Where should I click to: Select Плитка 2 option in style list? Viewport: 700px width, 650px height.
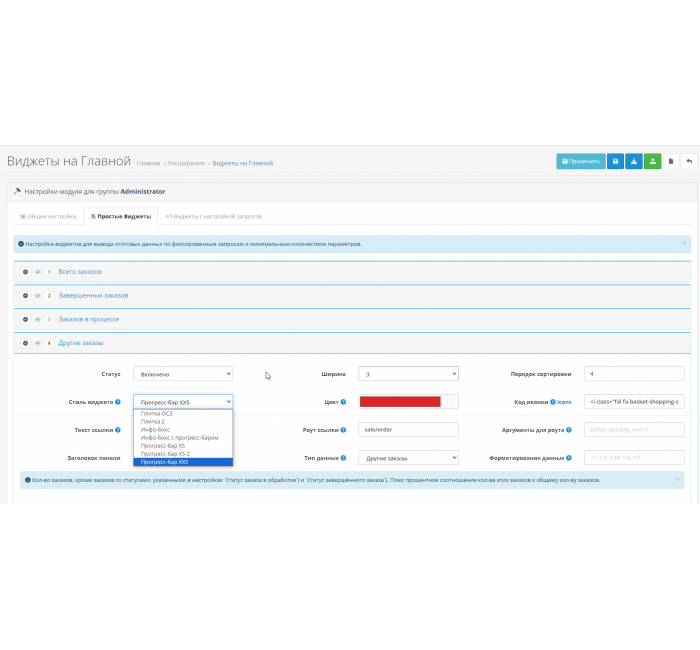[x=183, y=421]
